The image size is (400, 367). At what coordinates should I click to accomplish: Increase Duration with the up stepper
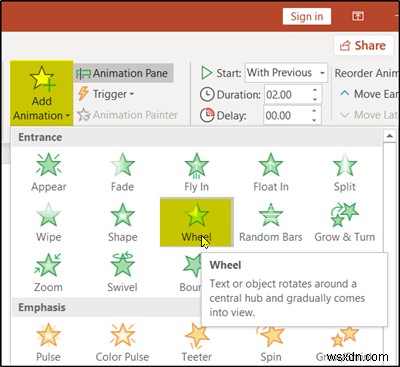click(x=315, y=90)
